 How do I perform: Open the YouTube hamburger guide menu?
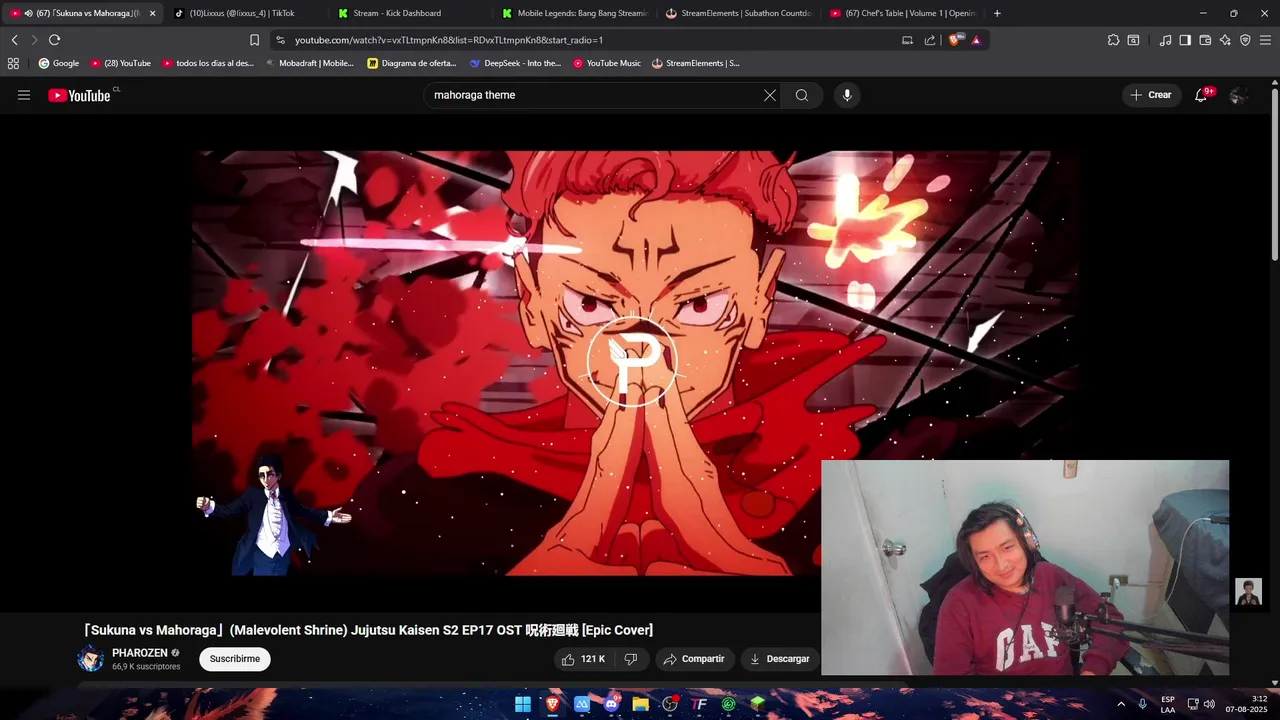pyautogui.click(x=24, y=95)
